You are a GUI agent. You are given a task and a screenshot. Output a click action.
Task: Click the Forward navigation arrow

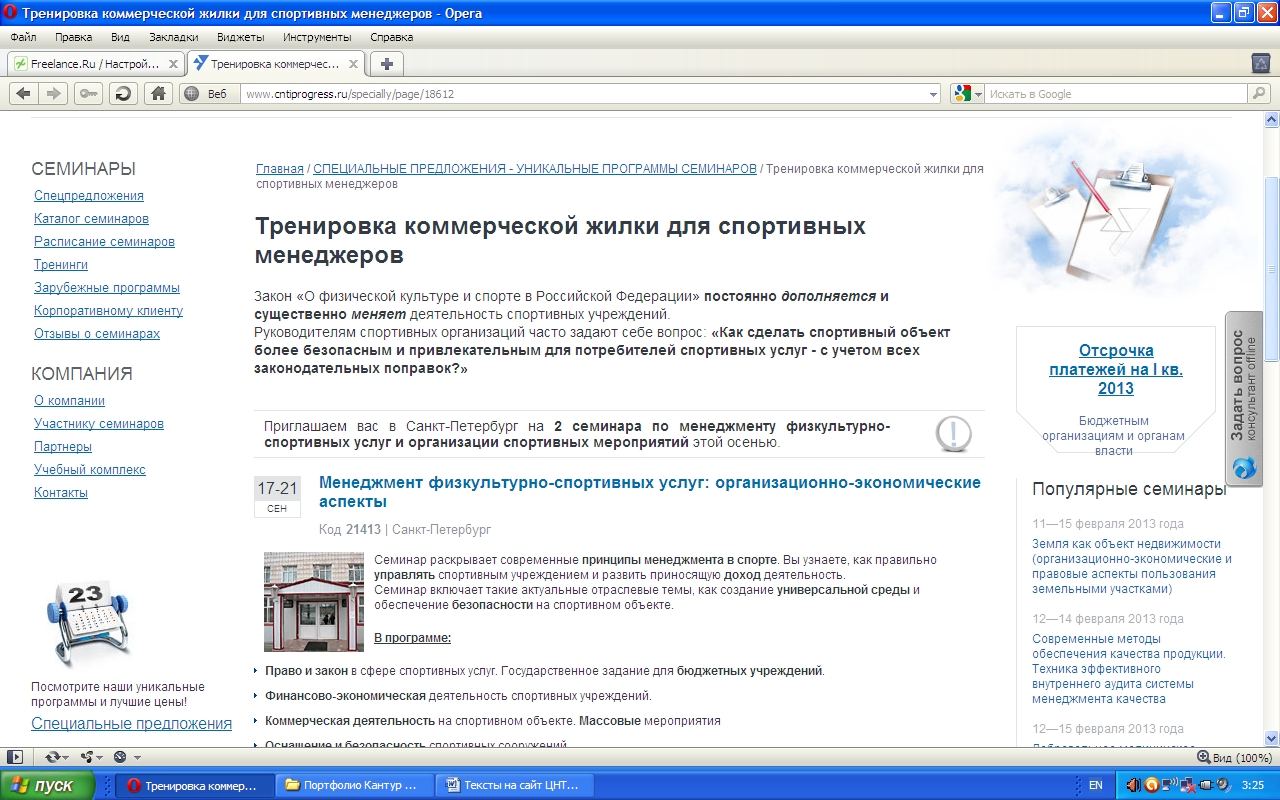[54, 93]
